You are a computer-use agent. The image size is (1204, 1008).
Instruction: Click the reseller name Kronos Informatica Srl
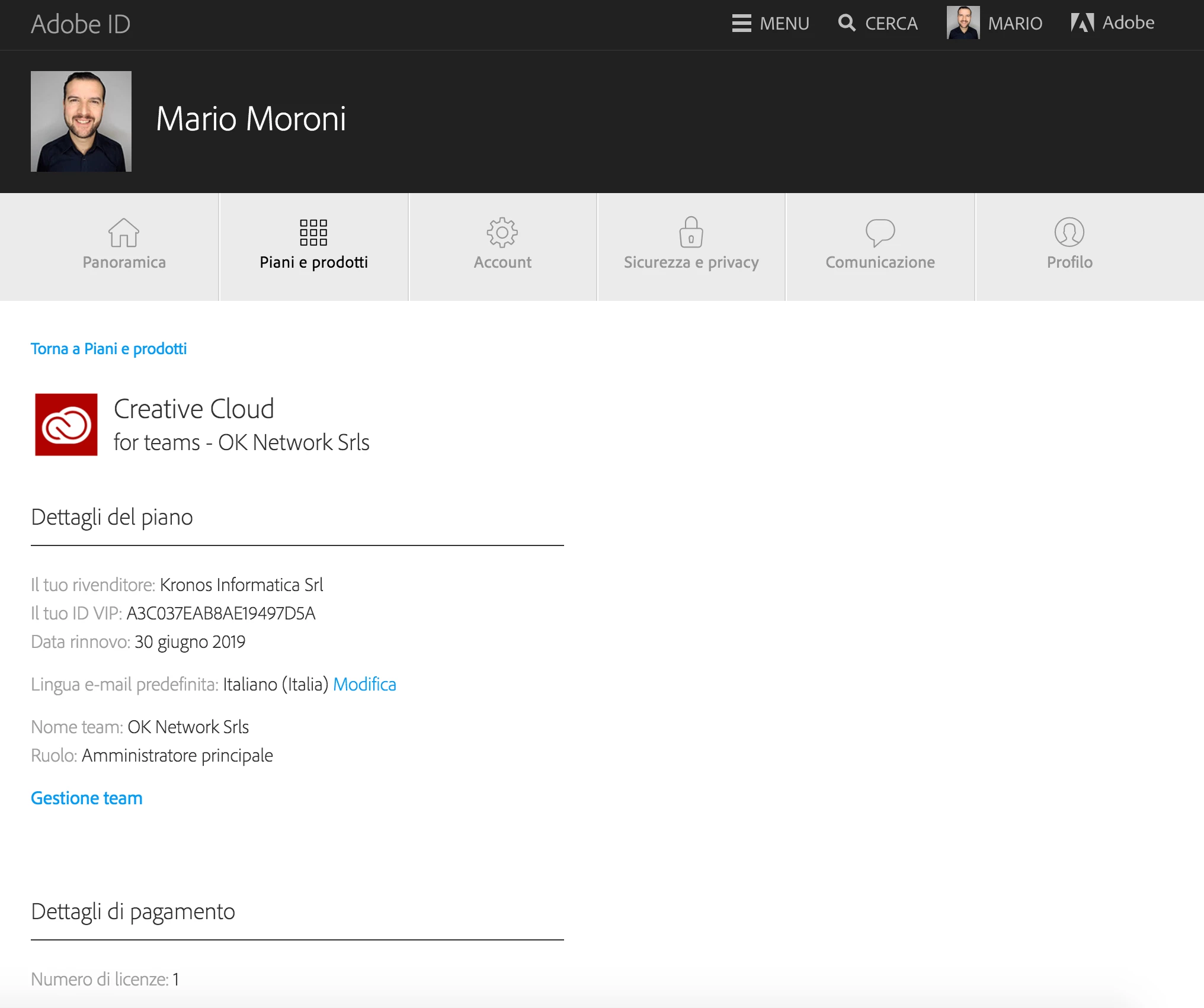(x=242, y=585)
